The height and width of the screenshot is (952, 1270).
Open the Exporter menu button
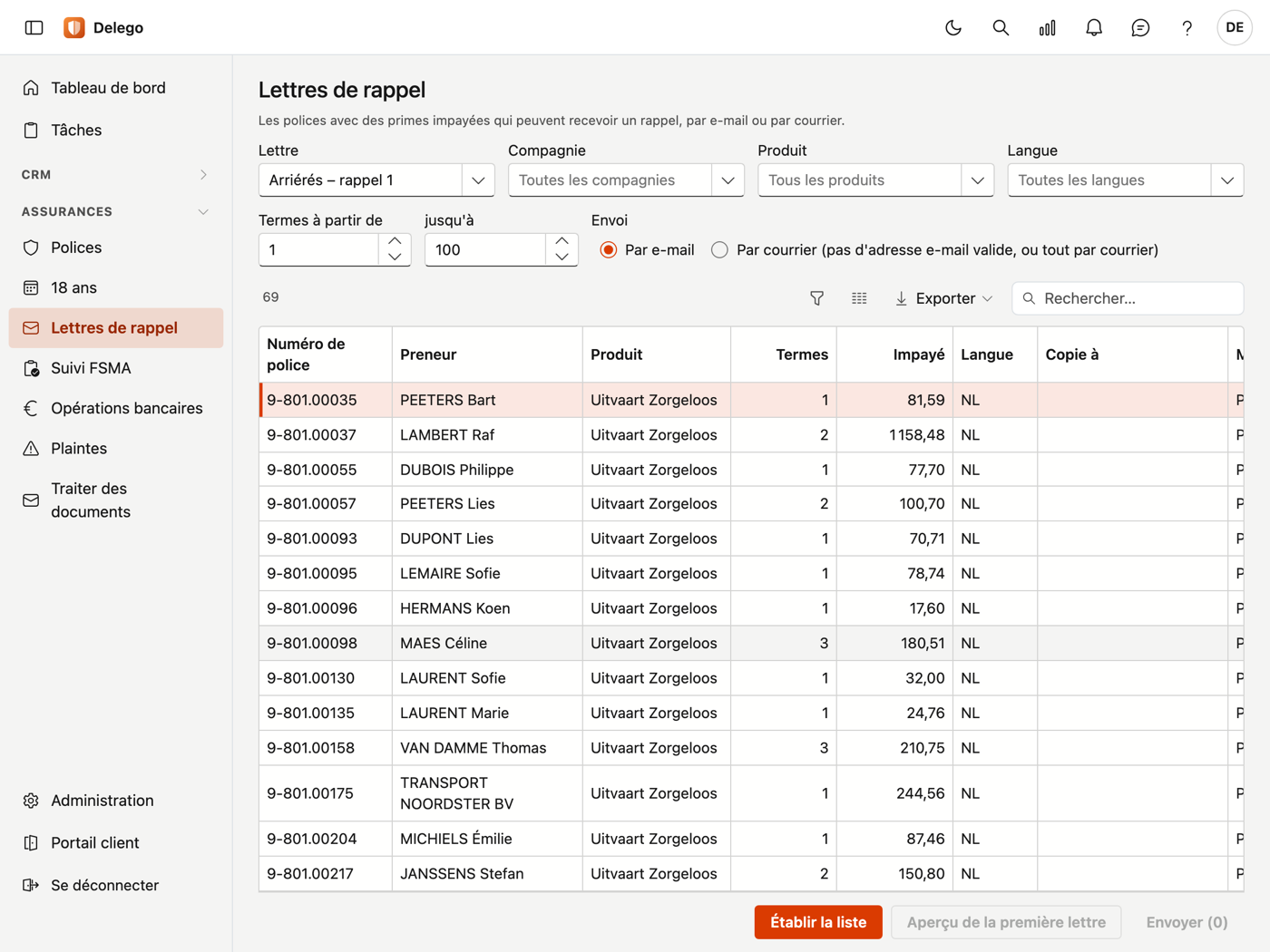tap(943, 298)
